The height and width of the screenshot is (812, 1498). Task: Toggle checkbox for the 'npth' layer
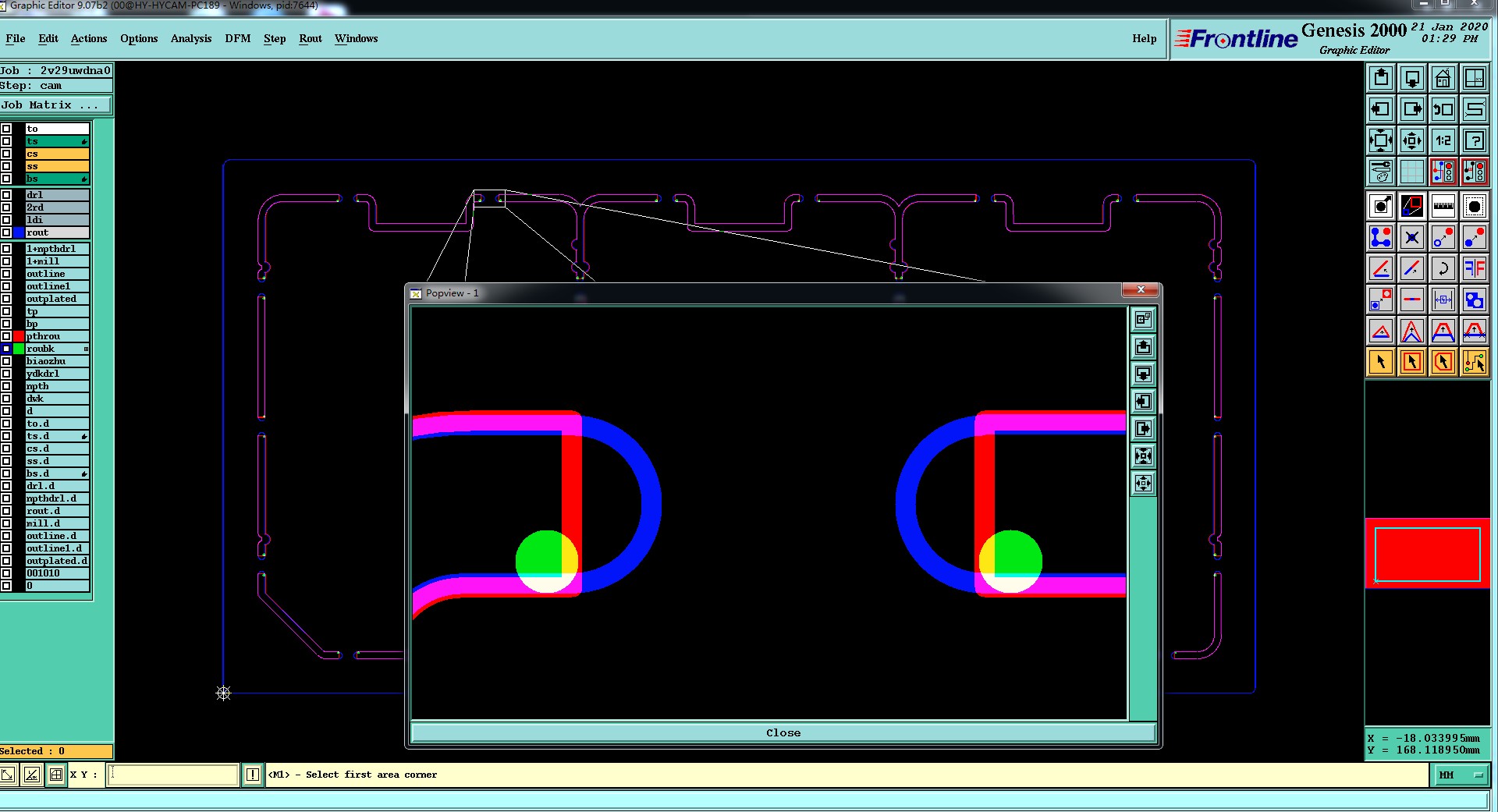[6, 386]
